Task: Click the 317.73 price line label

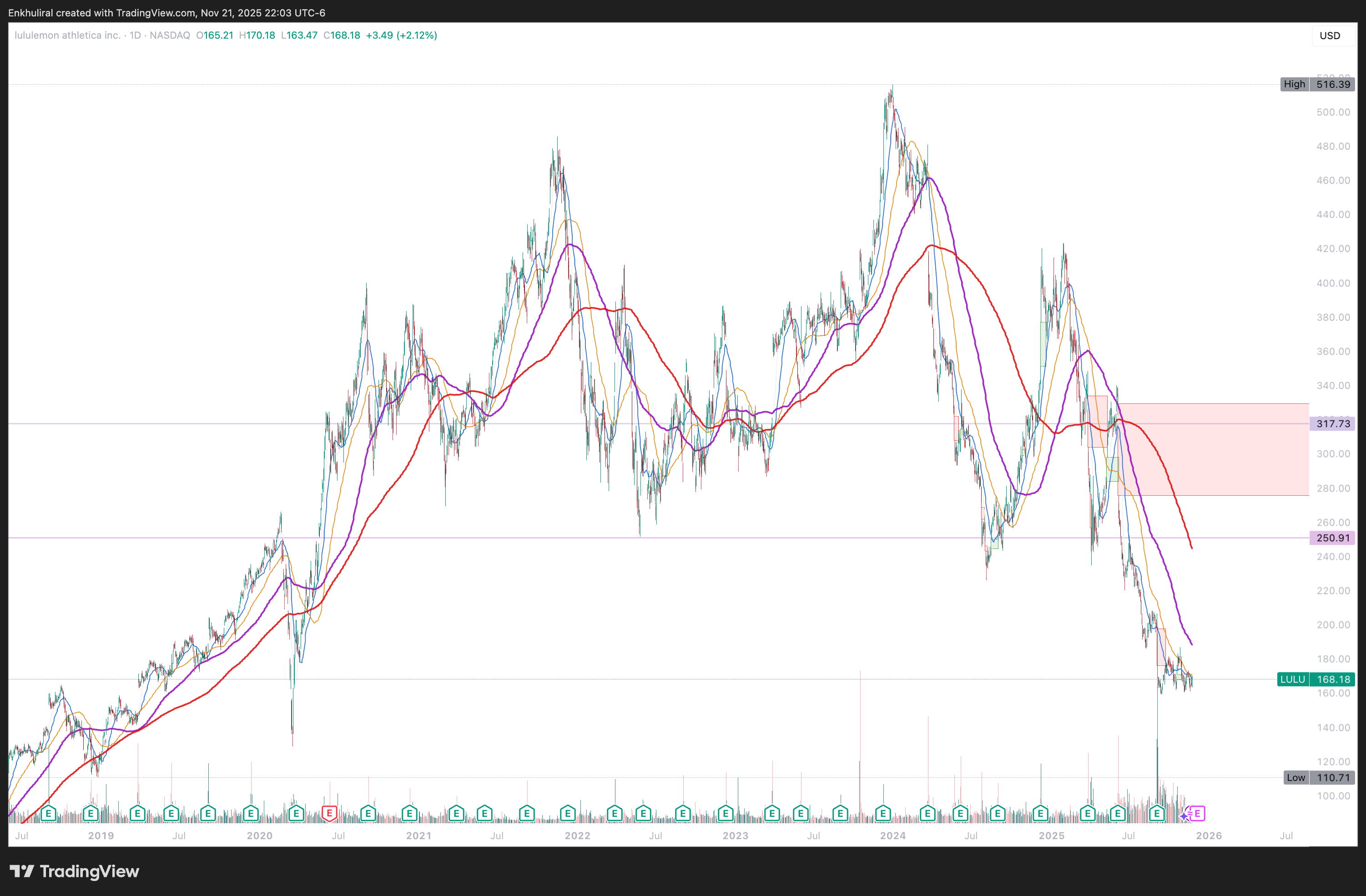Action: pyautogui.click(x=1333, y=423)
